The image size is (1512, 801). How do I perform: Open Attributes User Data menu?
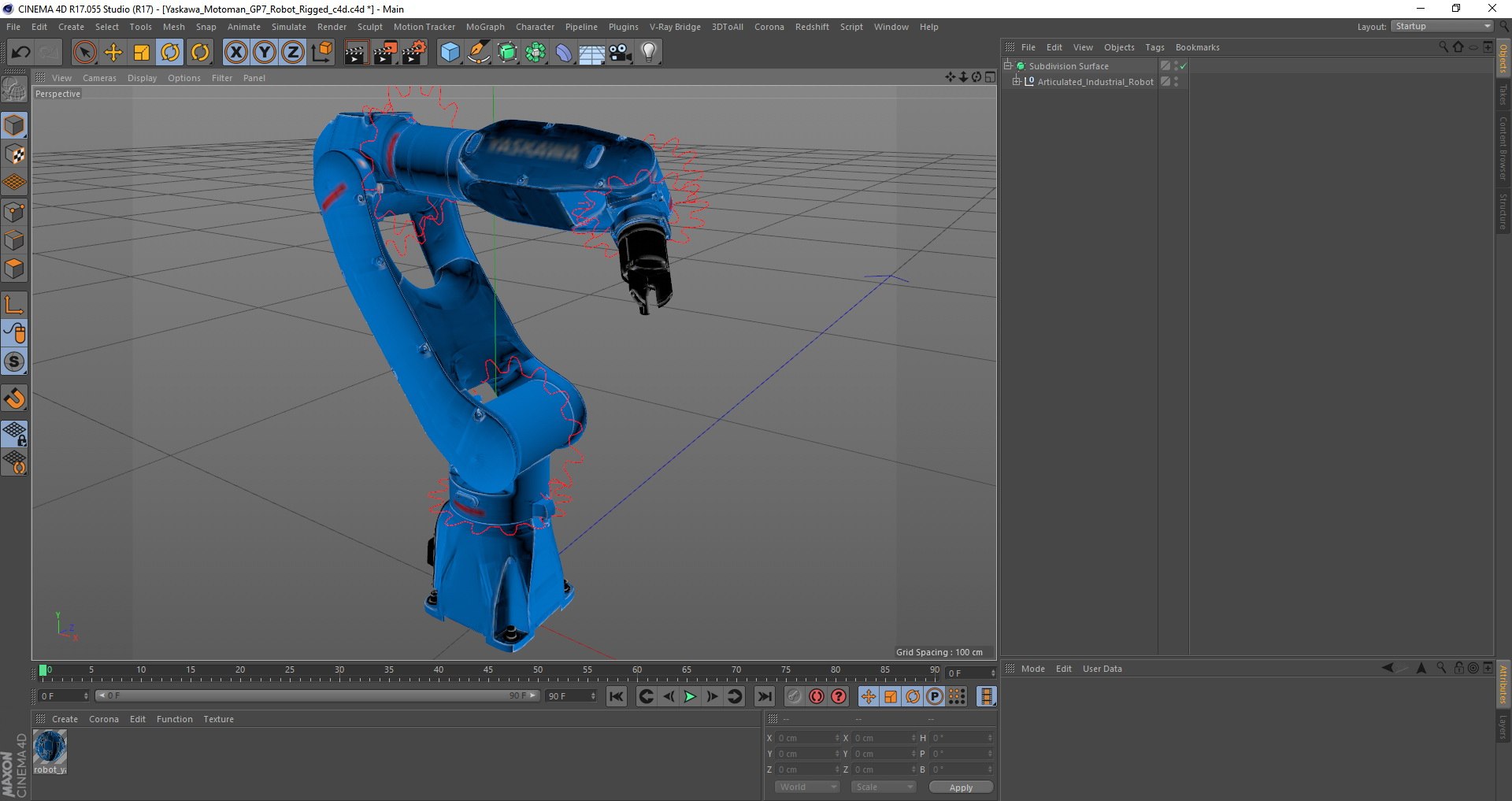click(1102, 669)
